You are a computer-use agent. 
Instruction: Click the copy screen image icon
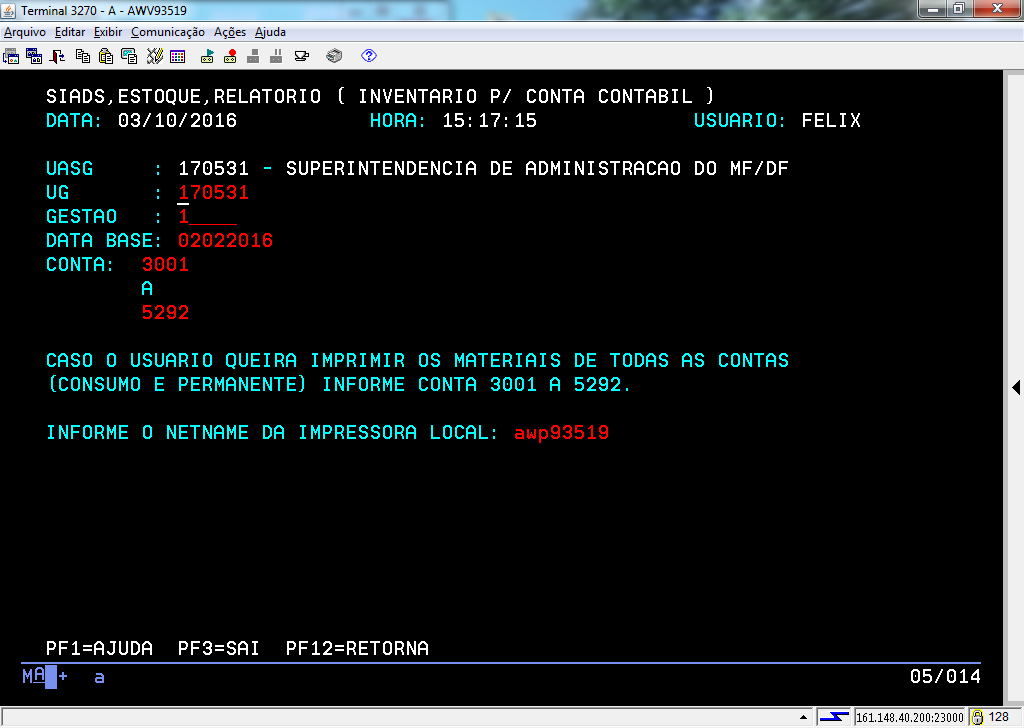pos(129,56)
